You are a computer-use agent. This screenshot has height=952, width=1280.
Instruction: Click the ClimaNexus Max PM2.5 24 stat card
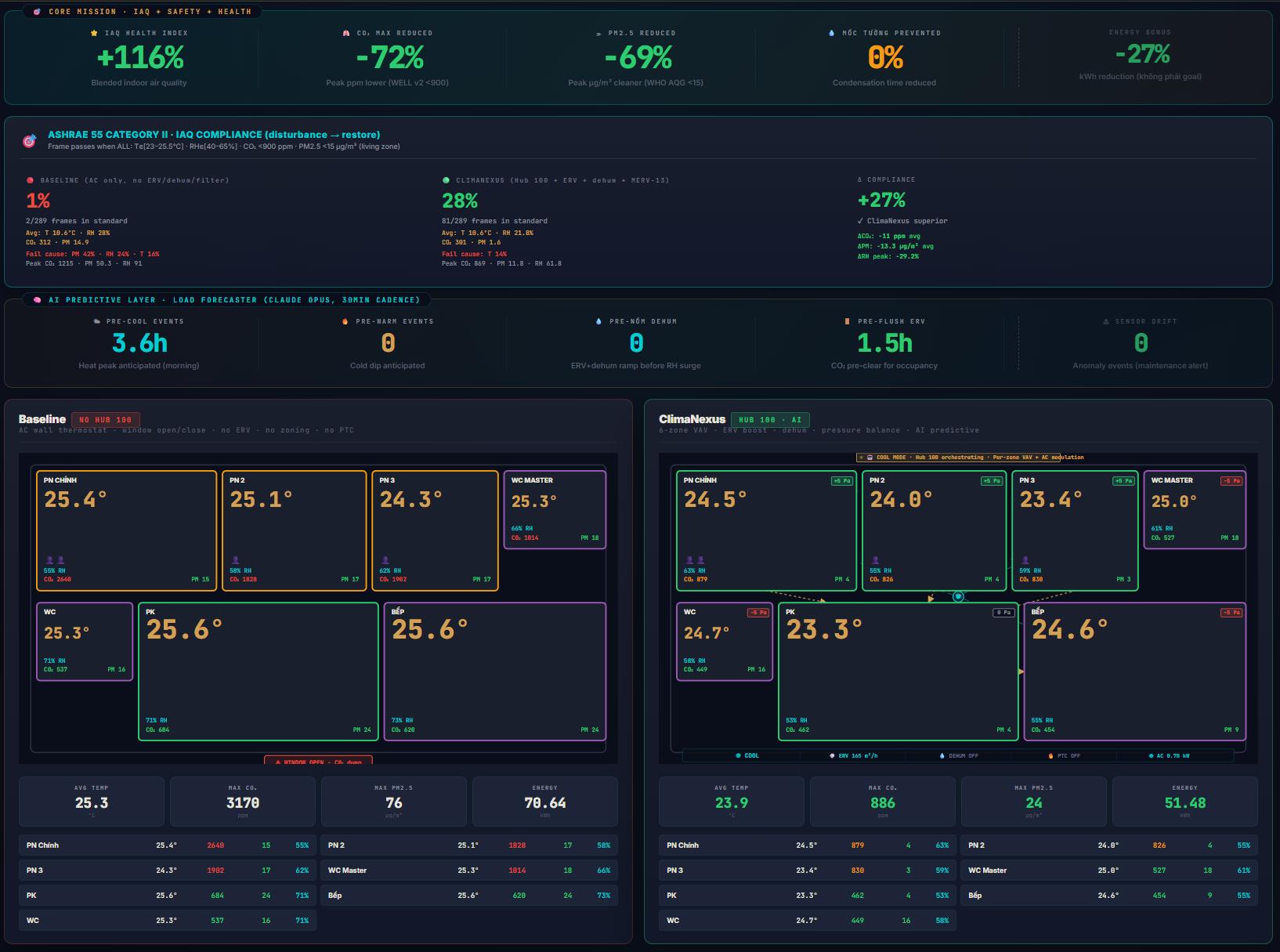coord(1034,802)
